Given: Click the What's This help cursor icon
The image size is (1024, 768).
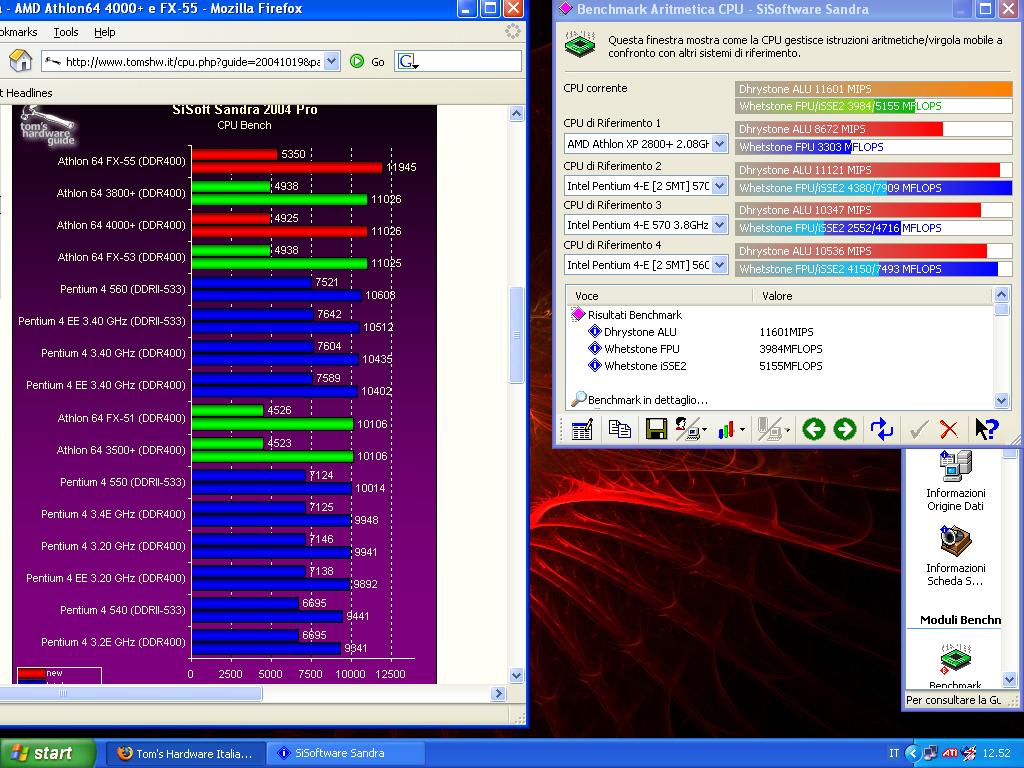Looking at the screenshot, I should pos(986,429).
